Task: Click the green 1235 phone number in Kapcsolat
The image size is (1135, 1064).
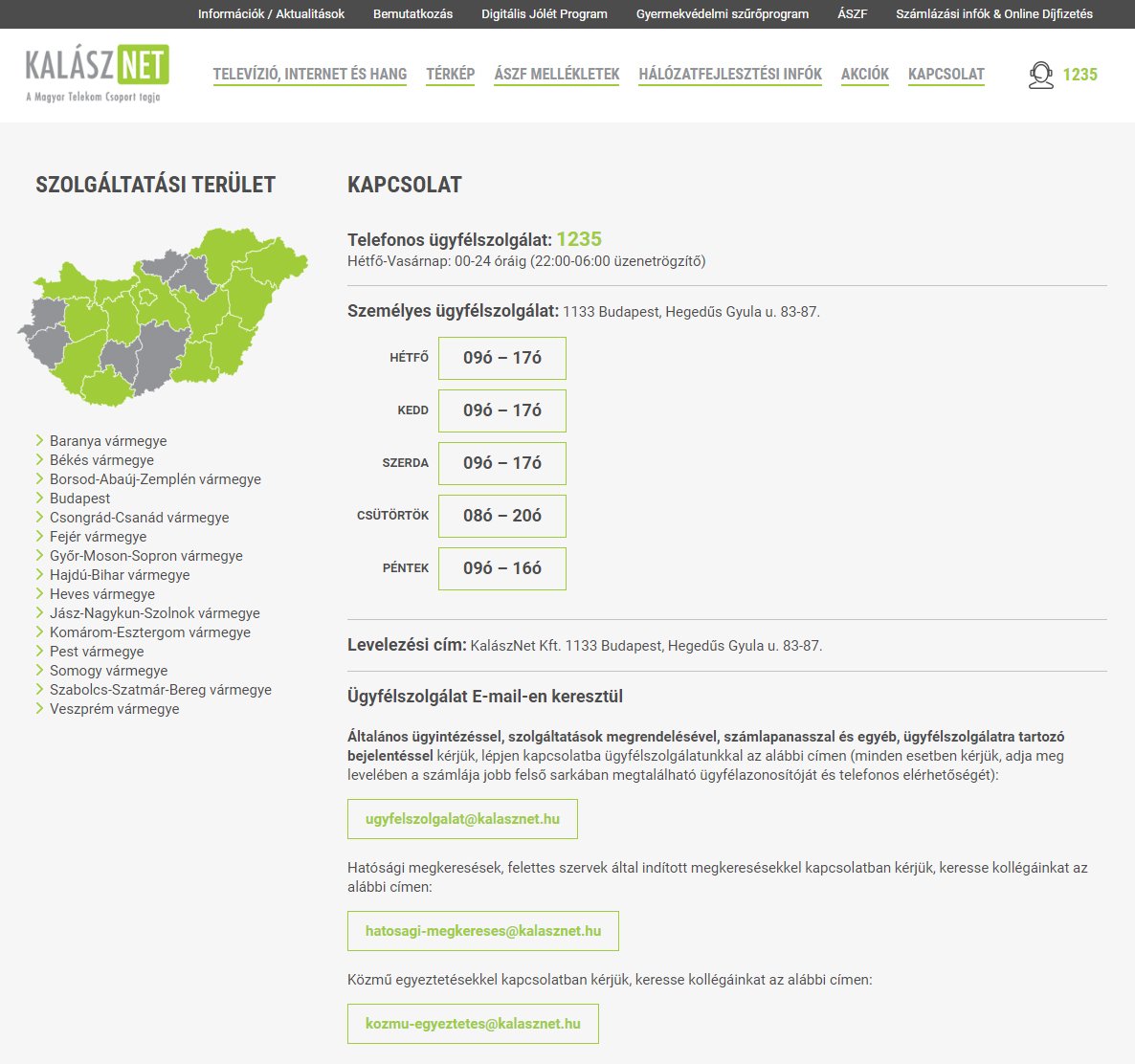Action: click(x=579, y=239)
